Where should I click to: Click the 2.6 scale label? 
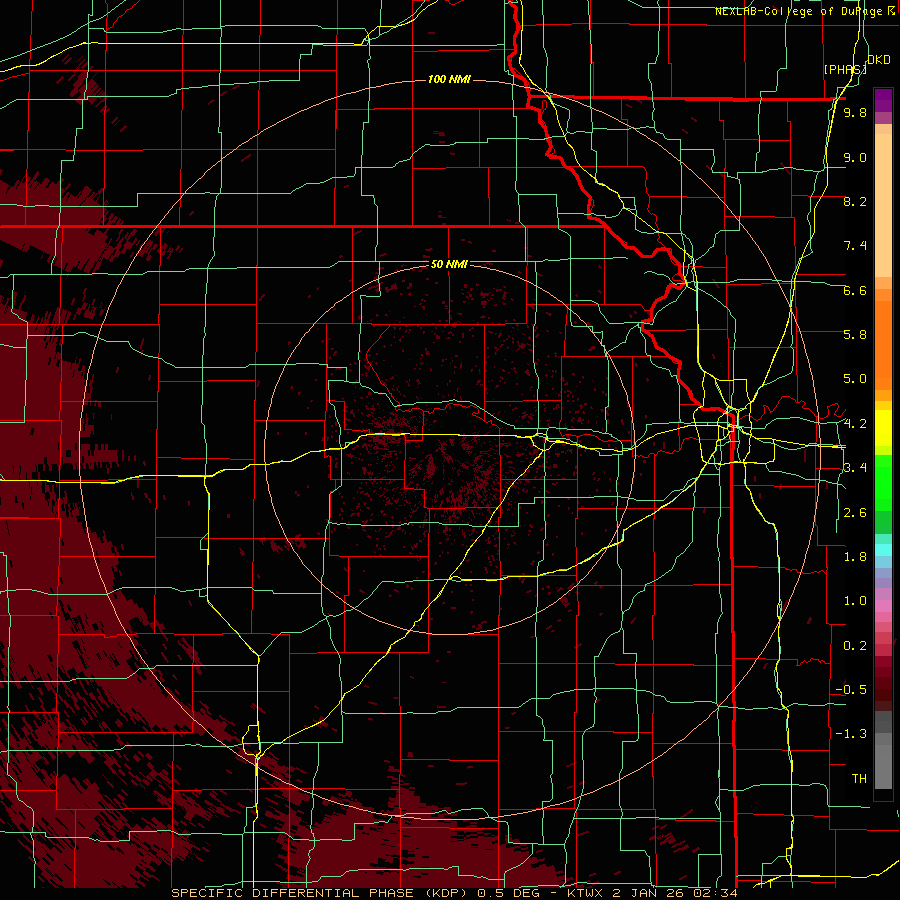pyautogui.click(x=855, y=513)
